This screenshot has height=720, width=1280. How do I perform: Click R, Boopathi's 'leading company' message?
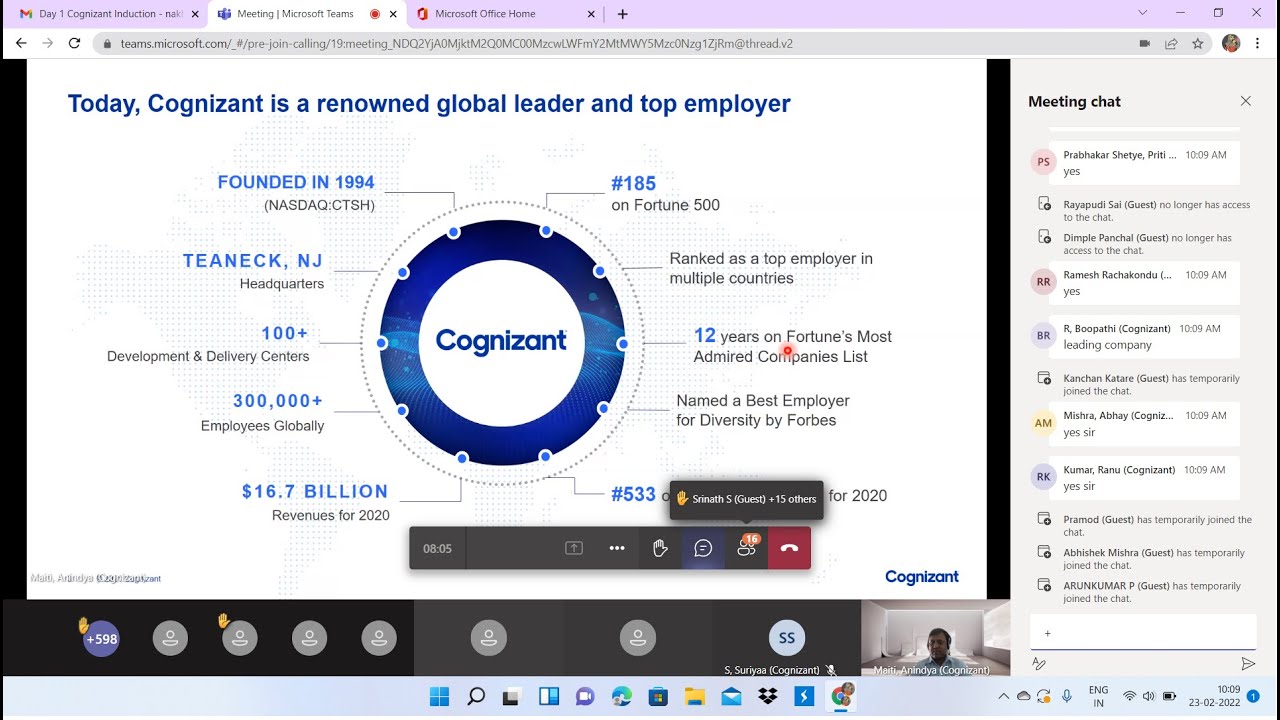coord(1107,345)
